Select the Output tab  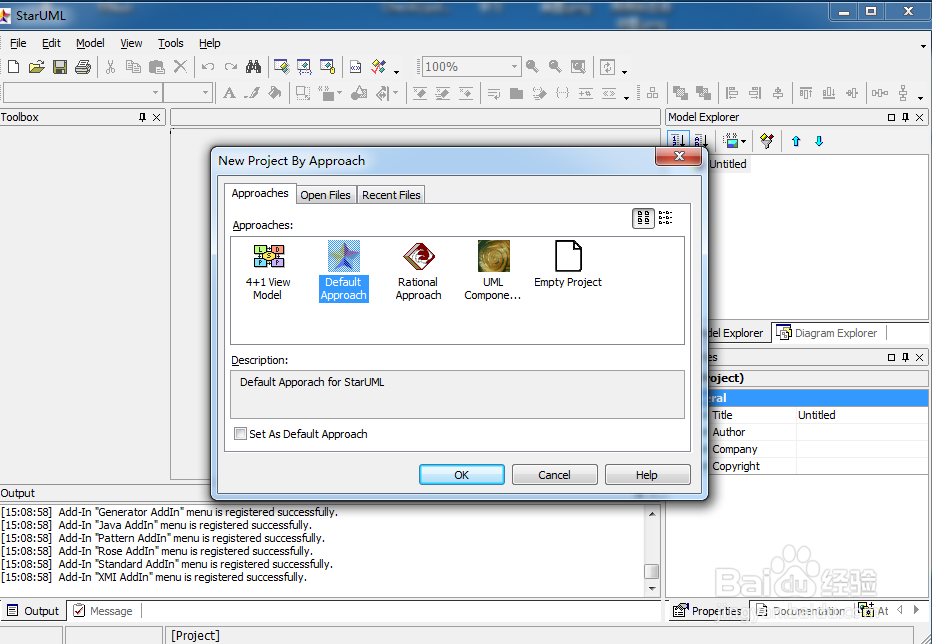(33, 611)
